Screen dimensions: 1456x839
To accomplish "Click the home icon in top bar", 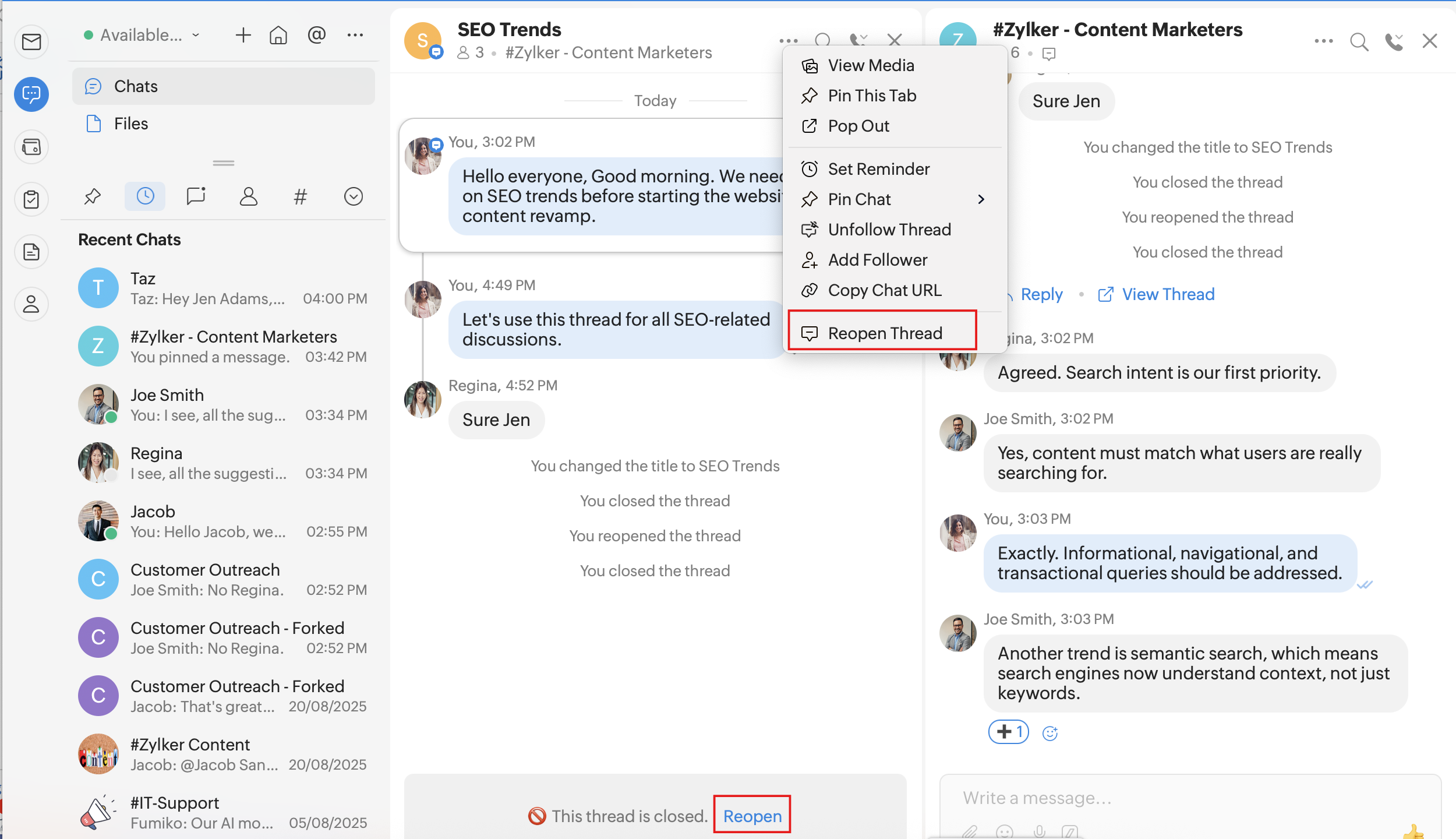I will pyautogui.click(x=278, y=36).
